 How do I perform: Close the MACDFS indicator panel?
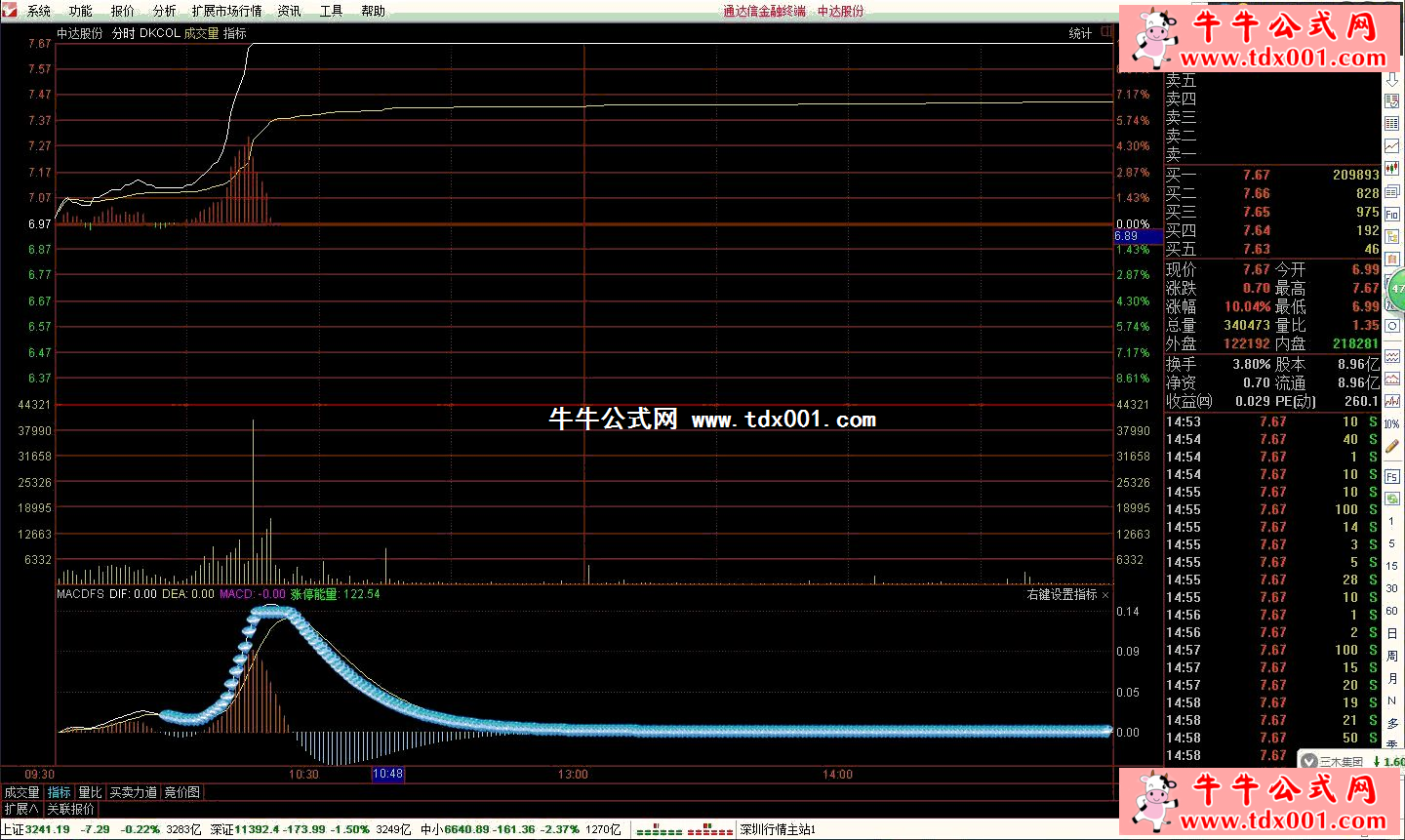click(1105, 594)
